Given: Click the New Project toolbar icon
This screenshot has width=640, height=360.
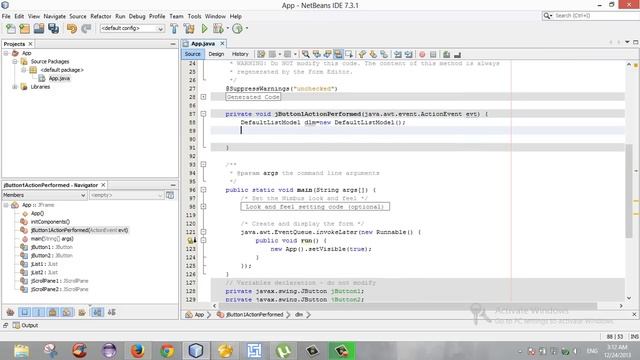Looking at the screenshot, I should click(x=24, y=29).
